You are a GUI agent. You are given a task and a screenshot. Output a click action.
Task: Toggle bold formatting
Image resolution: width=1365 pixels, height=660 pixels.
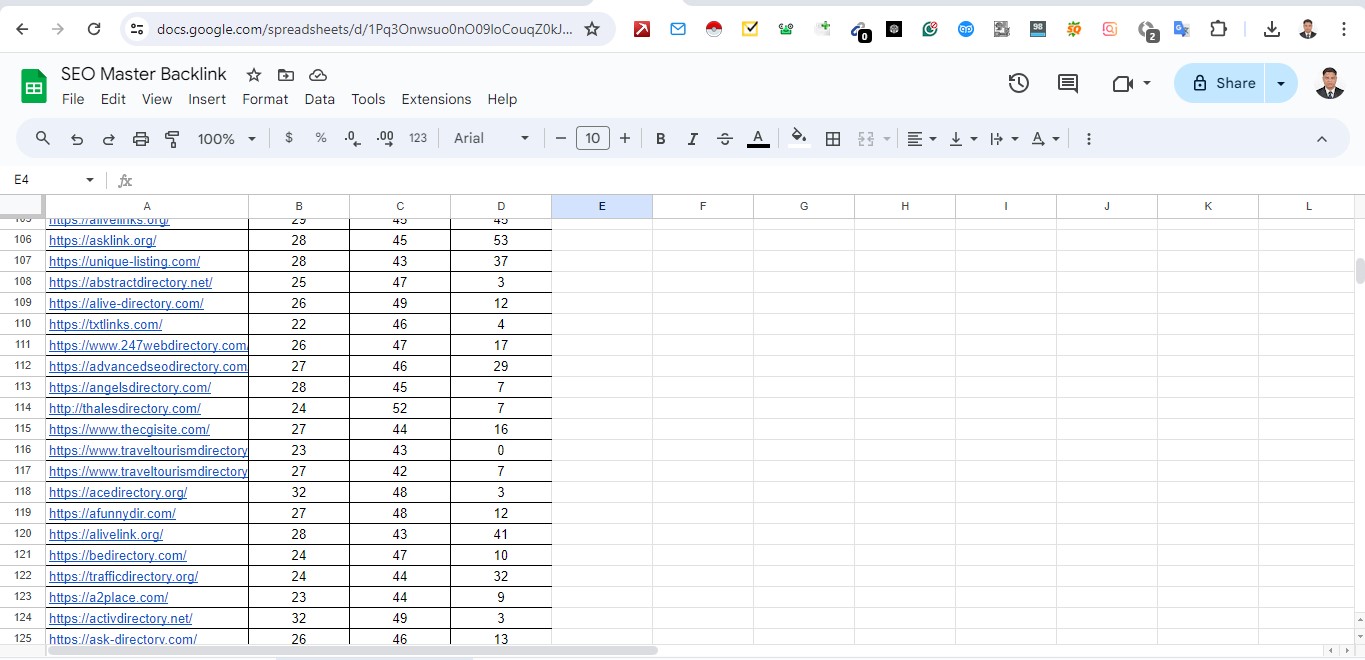coord(660,139)
